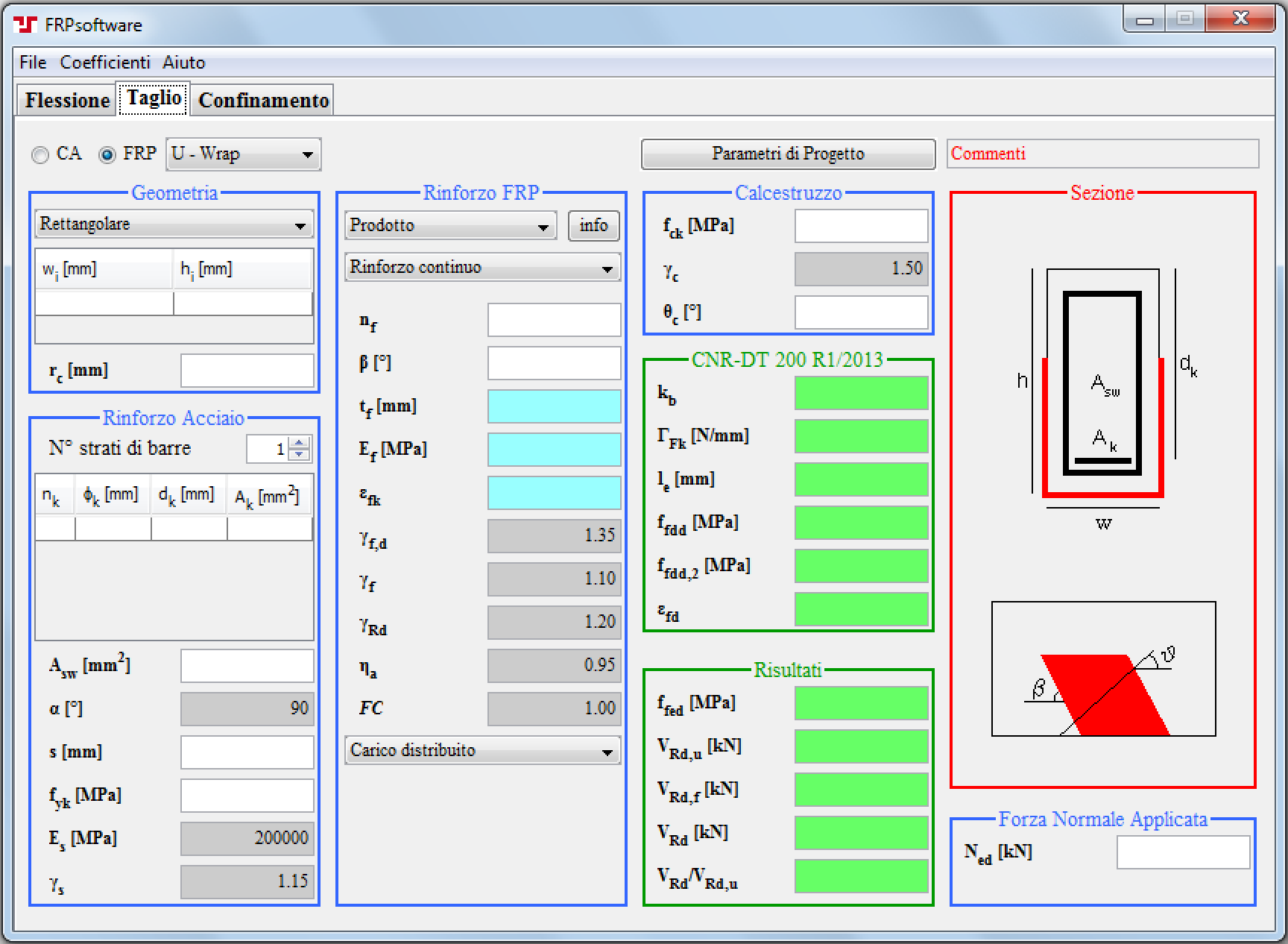The width and height of the screenshot is (1288, 944).
Task: Open the Aiuto menu
Action: click(x=184, y=63)
